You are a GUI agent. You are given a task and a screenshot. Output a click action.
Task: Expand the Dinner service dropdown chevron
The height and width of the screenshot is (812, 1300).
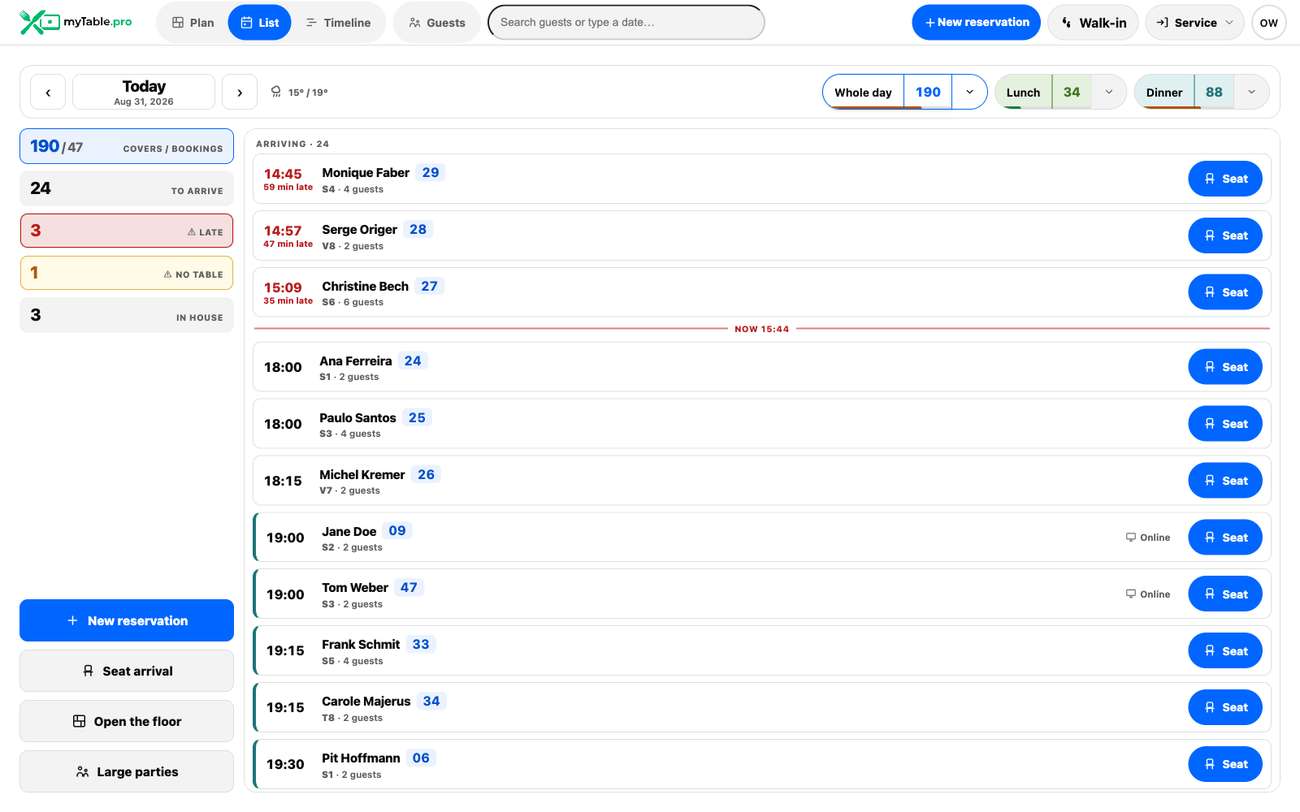pyautogui.click(x=1251, y=92)
